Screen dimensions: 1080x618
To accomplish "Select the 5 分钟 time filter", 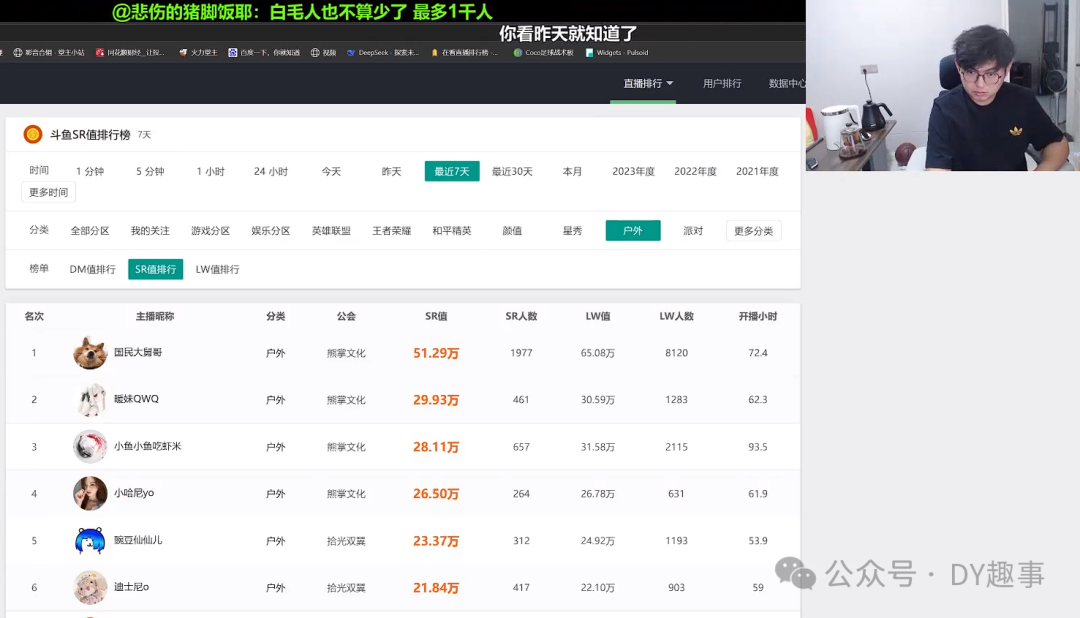I will [150, 172].
